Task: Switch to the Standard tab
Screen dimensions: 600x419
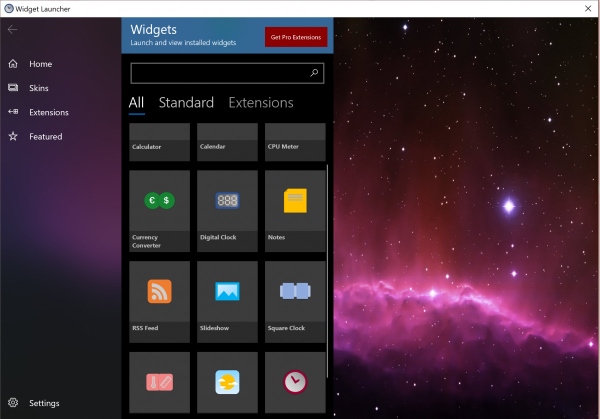Action: pos(186,102)
